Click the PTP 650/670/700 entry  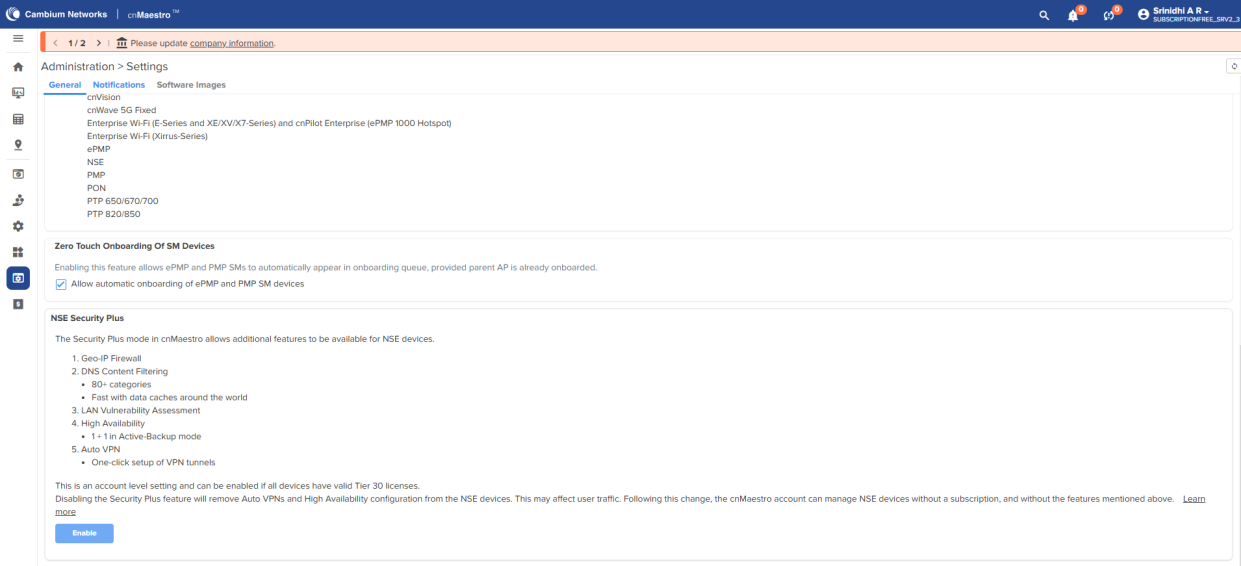[122, 201]
